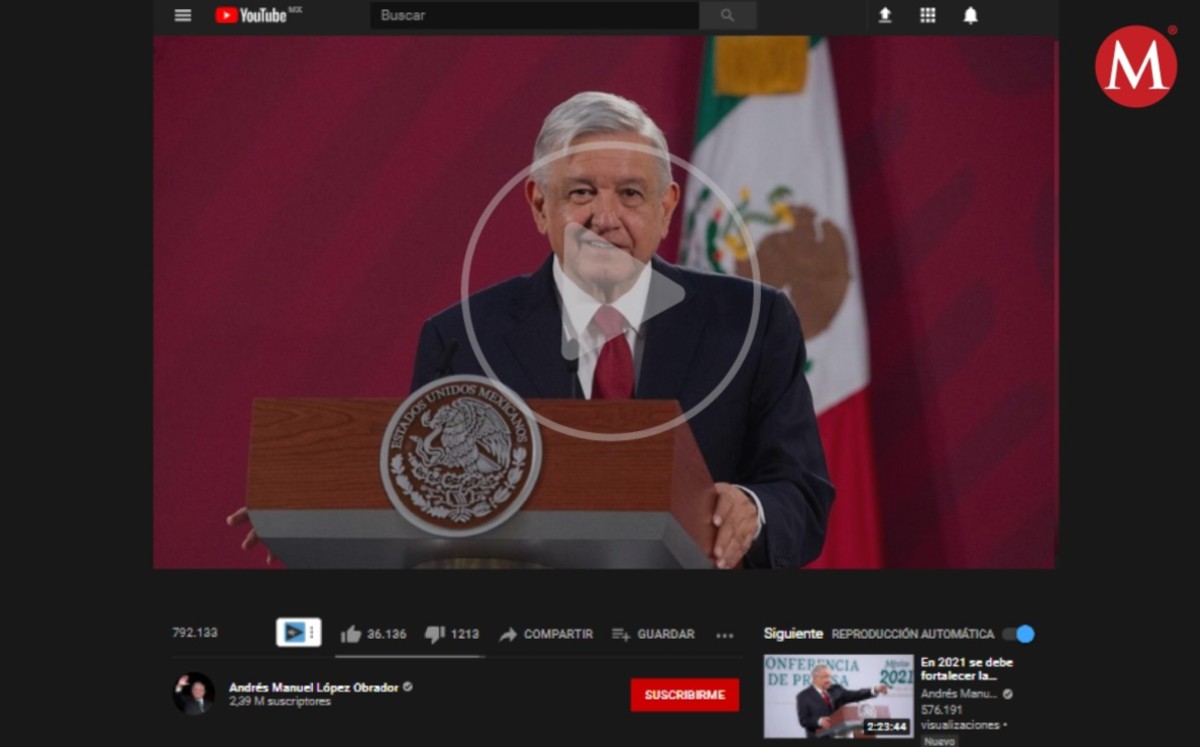
Task: Click the white extension icon beside view count
Action: click(x=298, y=632)
